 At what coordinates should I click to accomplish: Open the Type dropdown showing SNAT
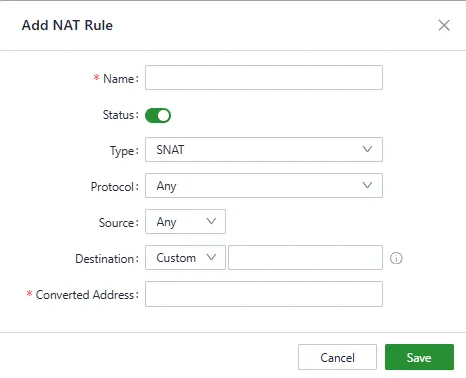[264, 150]
